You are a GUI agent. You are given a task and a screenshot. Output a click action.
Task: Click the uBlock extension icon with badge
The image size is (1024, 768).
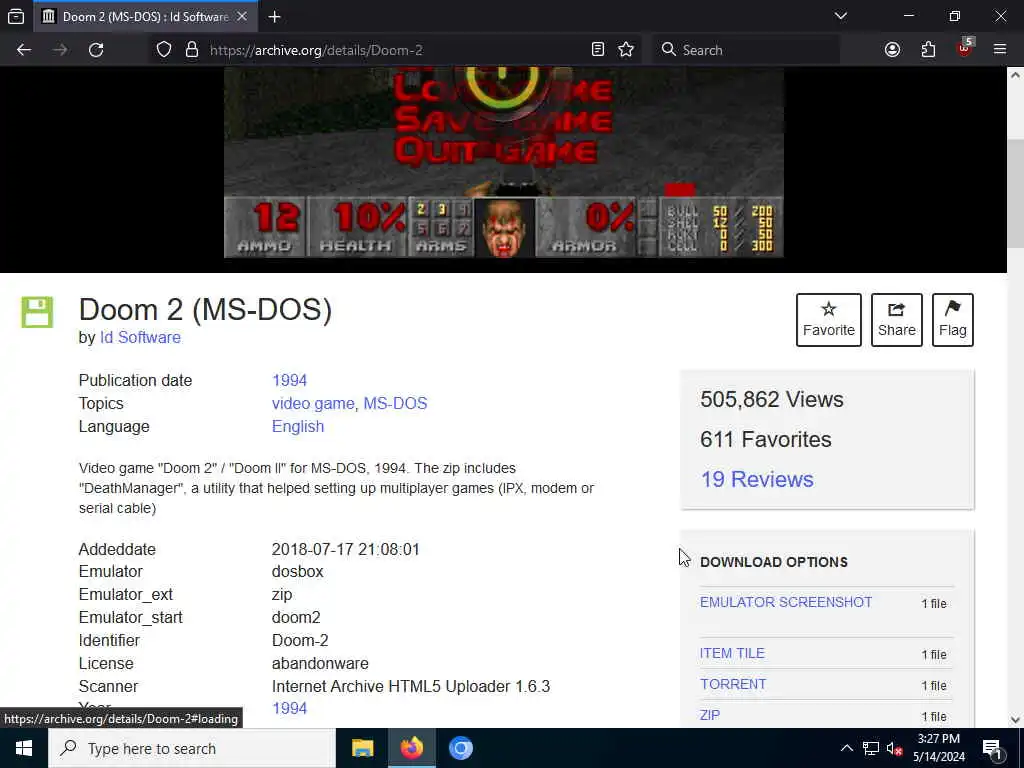(x=965, y=48)
